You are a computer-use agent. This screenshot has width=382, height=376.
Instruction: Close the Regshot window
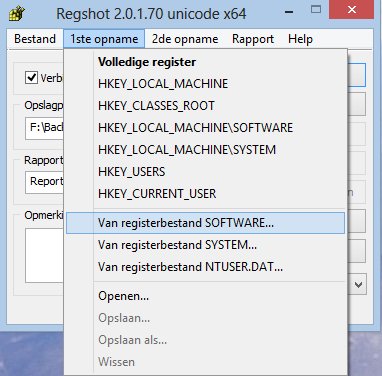[351, 9]
